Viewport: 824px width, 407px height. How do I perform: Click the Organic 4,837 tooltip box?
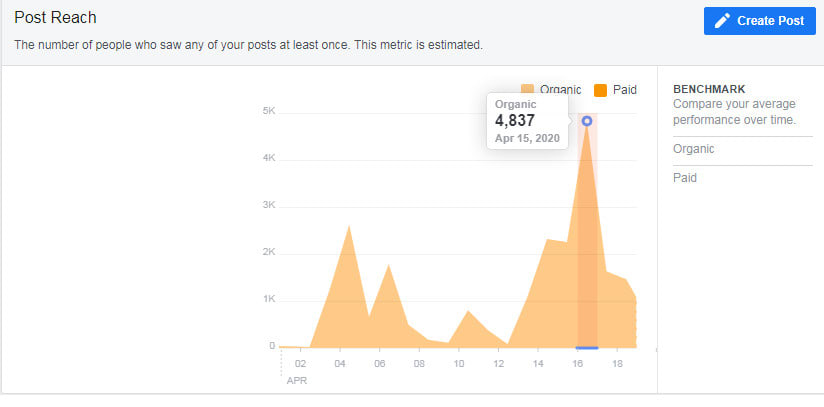click(527, 120)
